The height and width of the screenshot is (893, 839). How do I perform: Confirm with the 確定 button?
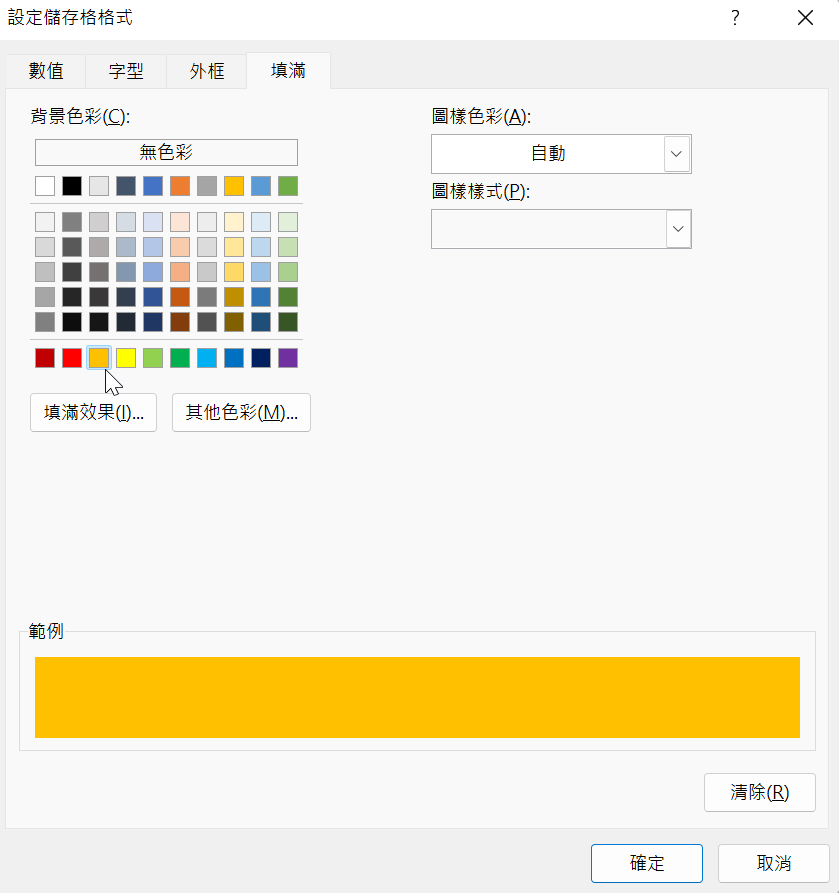tap(646, 863)
